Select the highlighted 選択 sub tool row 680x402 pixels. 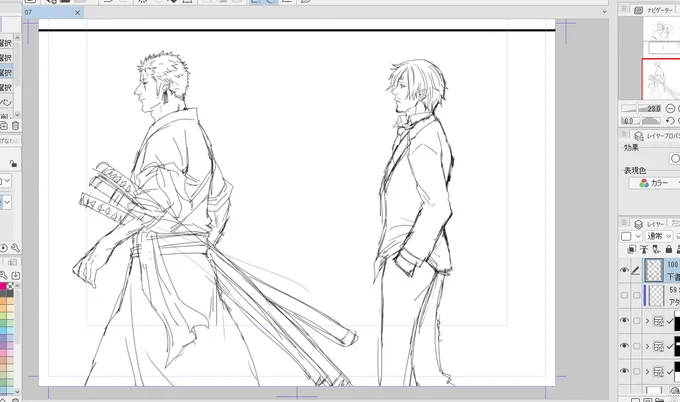pos(7,72)
